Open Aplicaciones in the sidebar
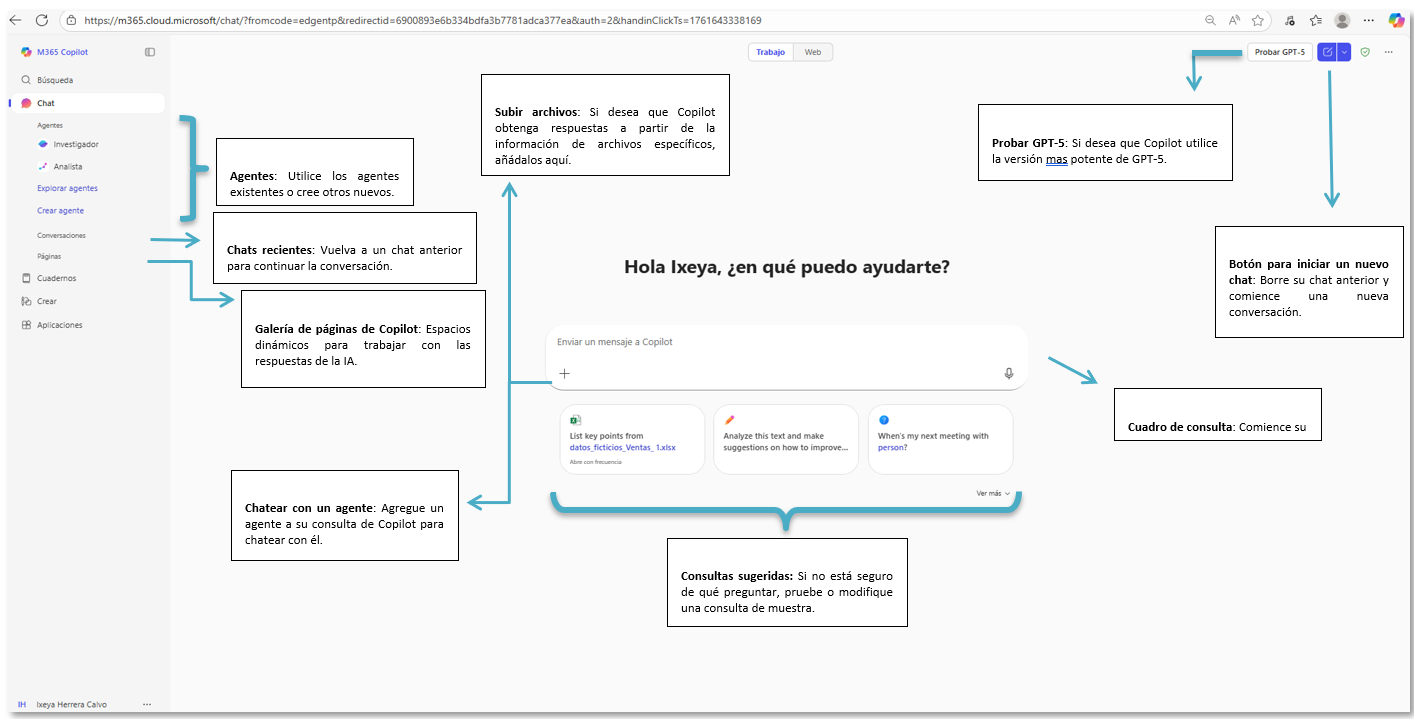 (59, 325)
